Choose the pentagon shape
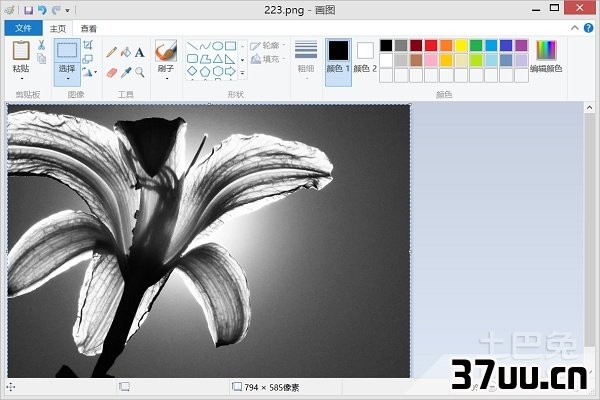The width and height of the screenshot is (600, 400). click(205, 71)
